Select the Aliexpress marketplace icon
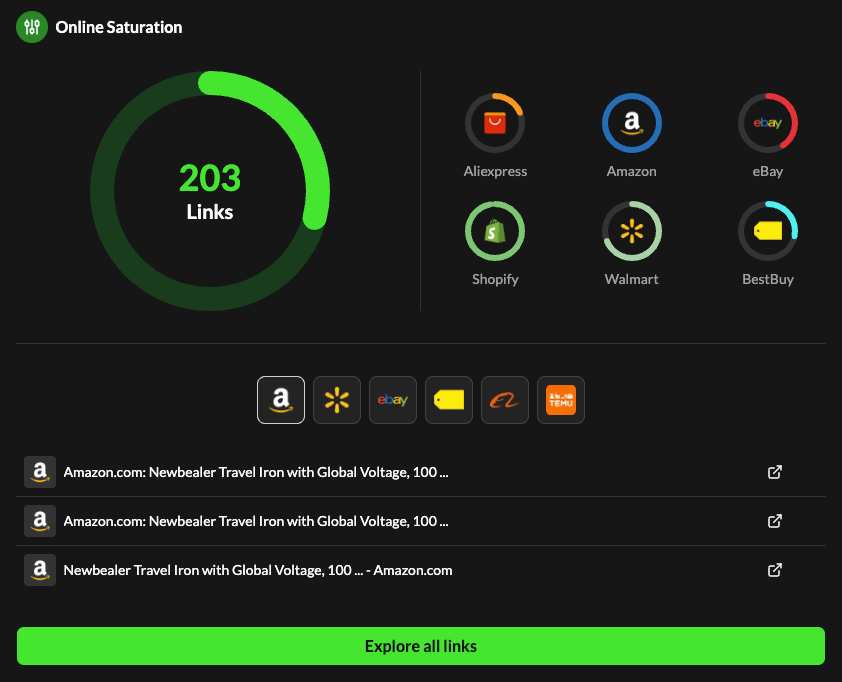This screenshot has height=682, width=842. point(495,122)
